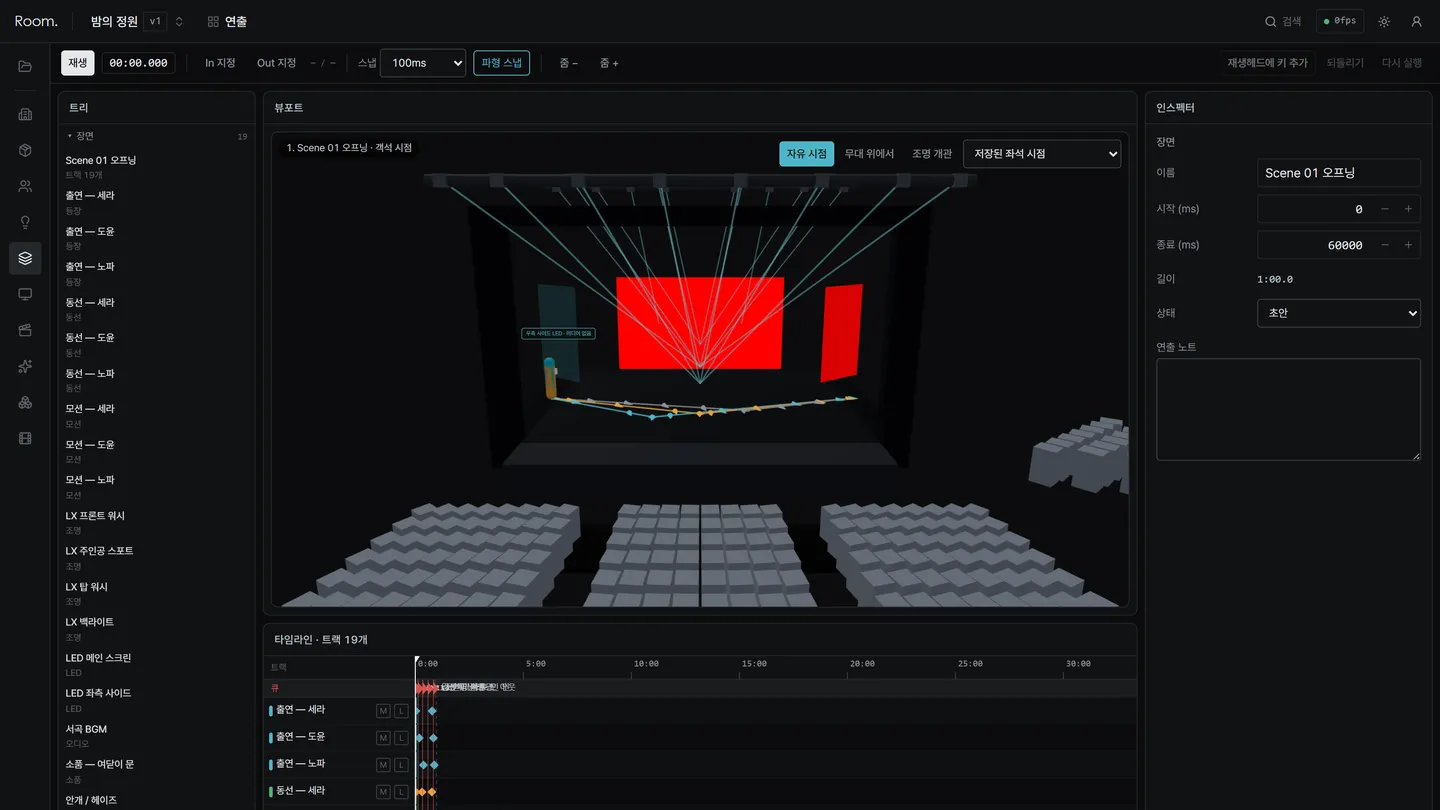Screen dimensions: 1440x810
Task: Open the lightbulb icon in sidebar
Action: 25,222
